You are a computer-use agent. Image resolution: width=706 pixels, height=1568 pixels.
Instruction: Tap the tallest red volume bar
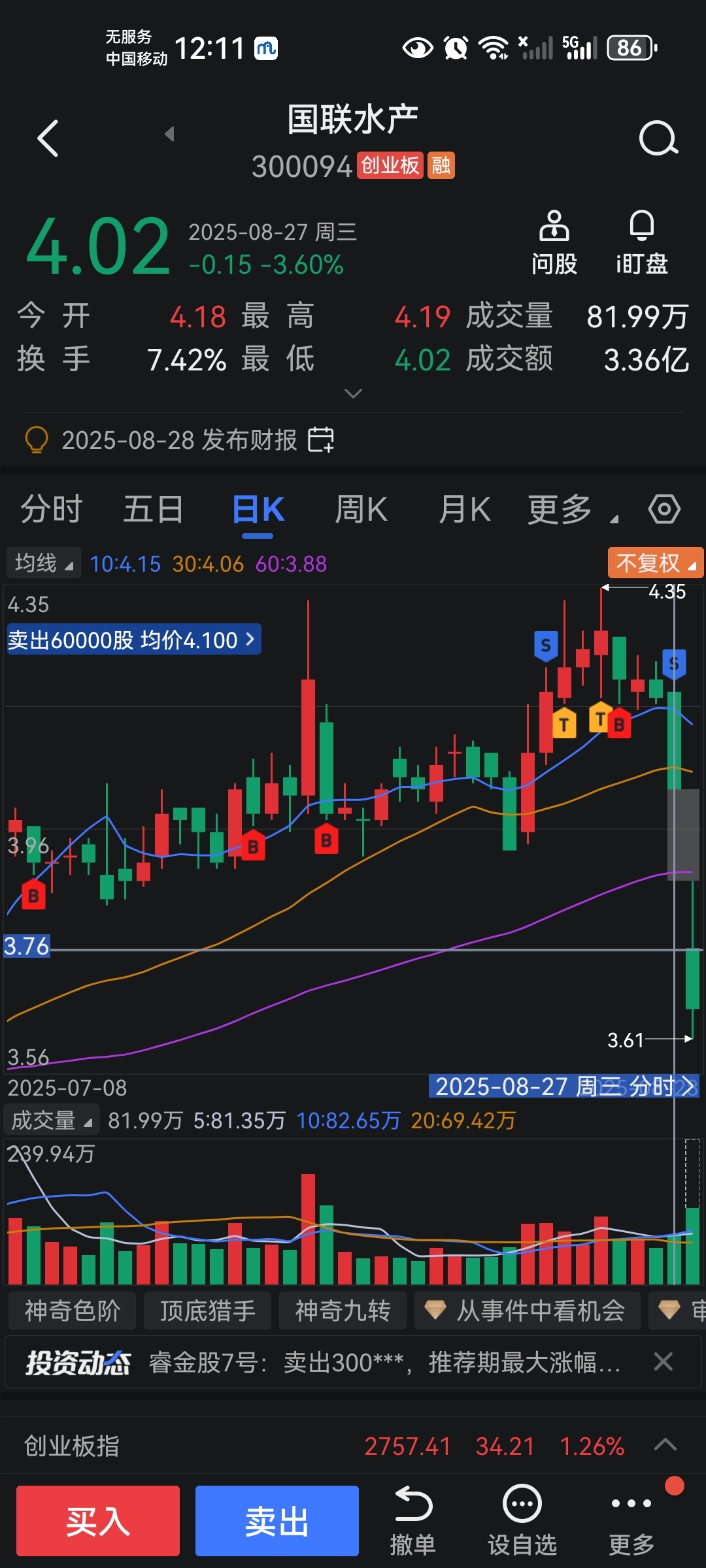coord(308,1229)
